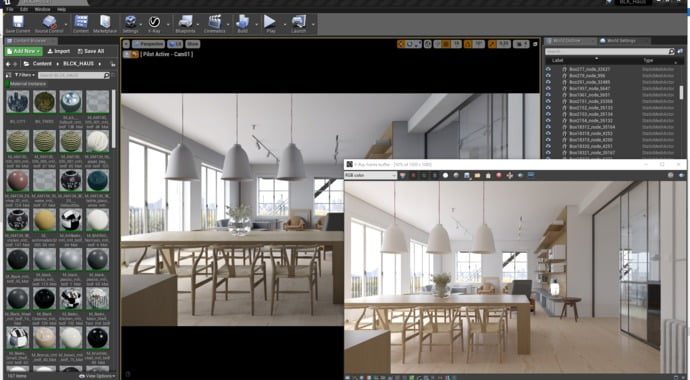The image size is (690, 380).
Task: Click Import in the Content Browser
Action: pyautogui.click(x=59, y=51)
